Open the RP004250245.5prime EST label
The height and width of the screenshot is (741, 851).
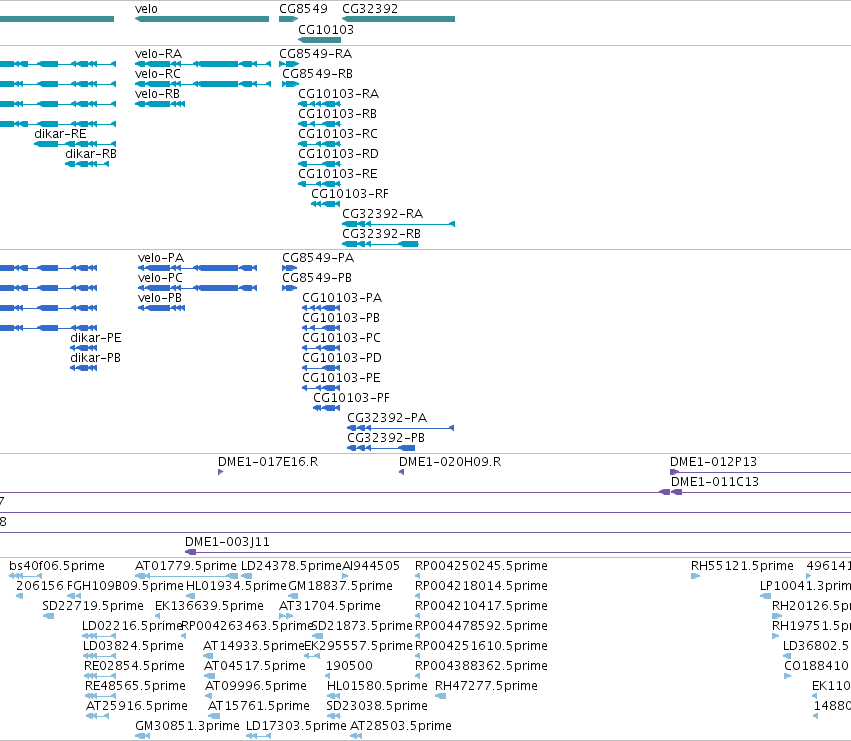pyautogui.click(x=481, y=566)
